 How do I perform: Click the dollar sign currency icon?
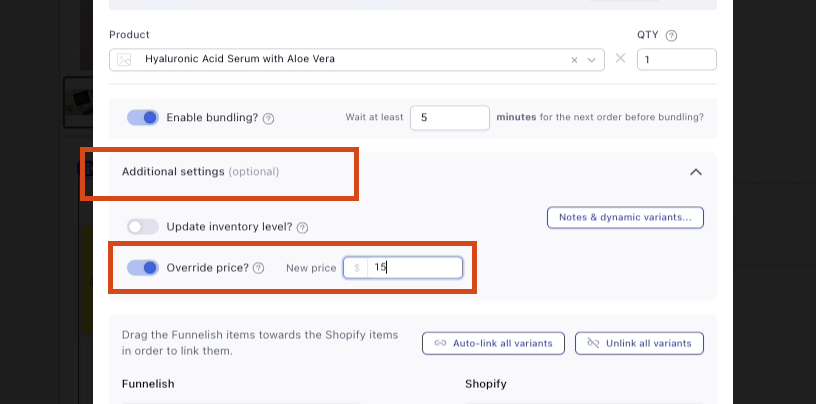pyautogui.click(x=356, y=268)
